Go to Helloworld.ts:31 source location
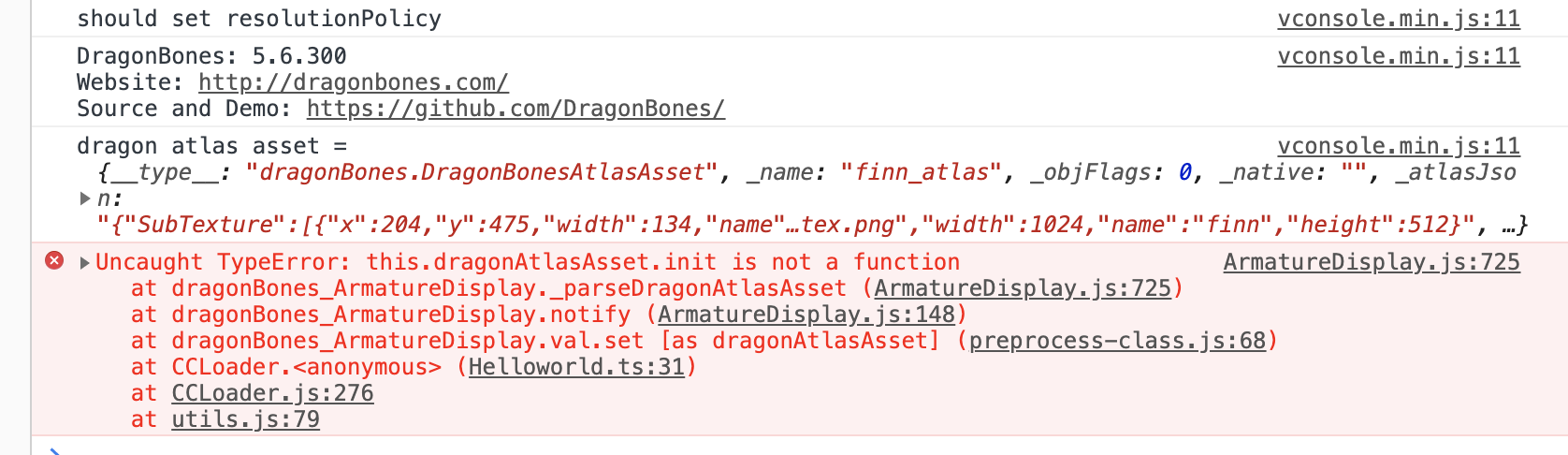The height and width of the screenshot is (455, 1568). click(x=576, y=367)
